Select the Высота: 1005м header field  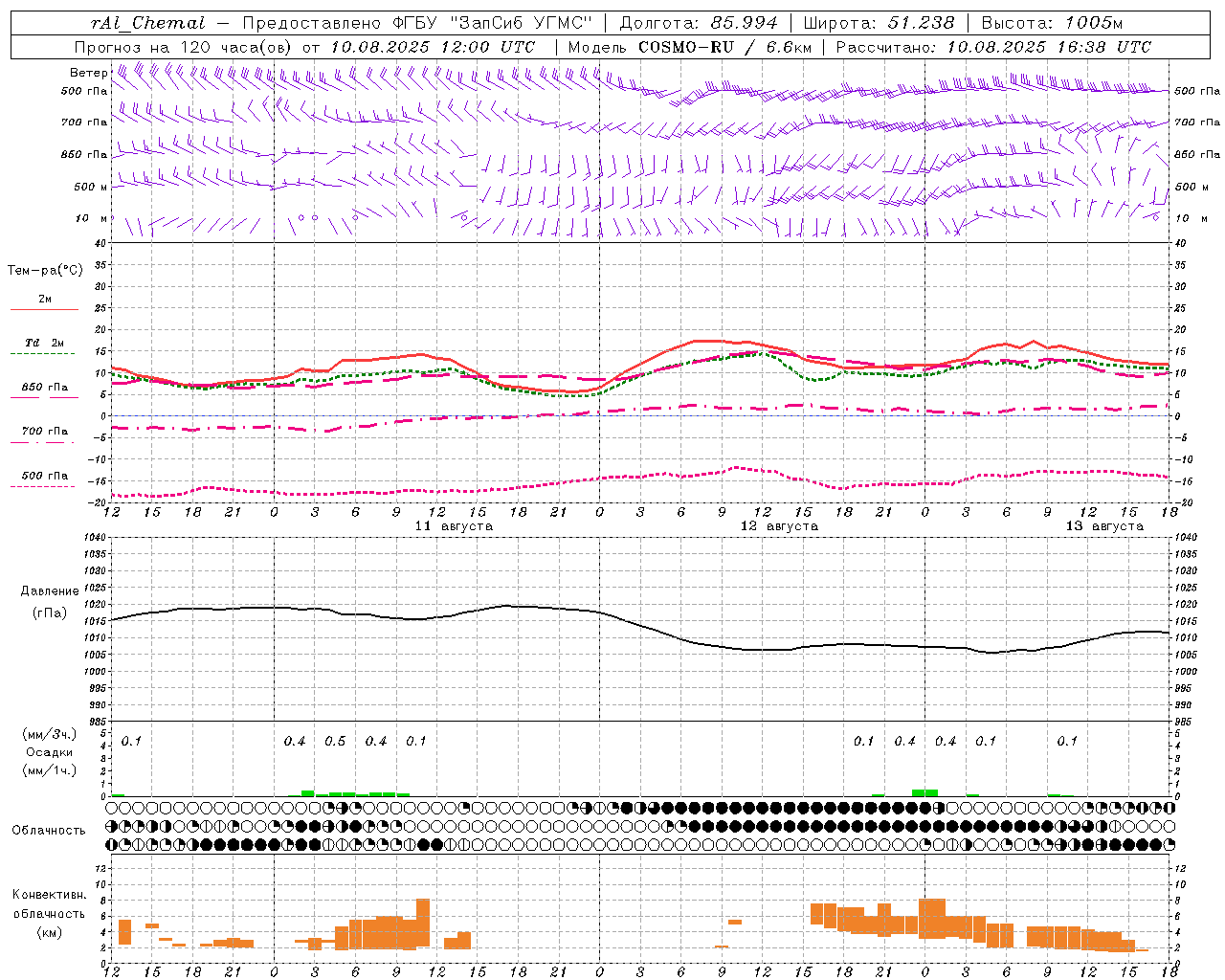[1052, 23]
